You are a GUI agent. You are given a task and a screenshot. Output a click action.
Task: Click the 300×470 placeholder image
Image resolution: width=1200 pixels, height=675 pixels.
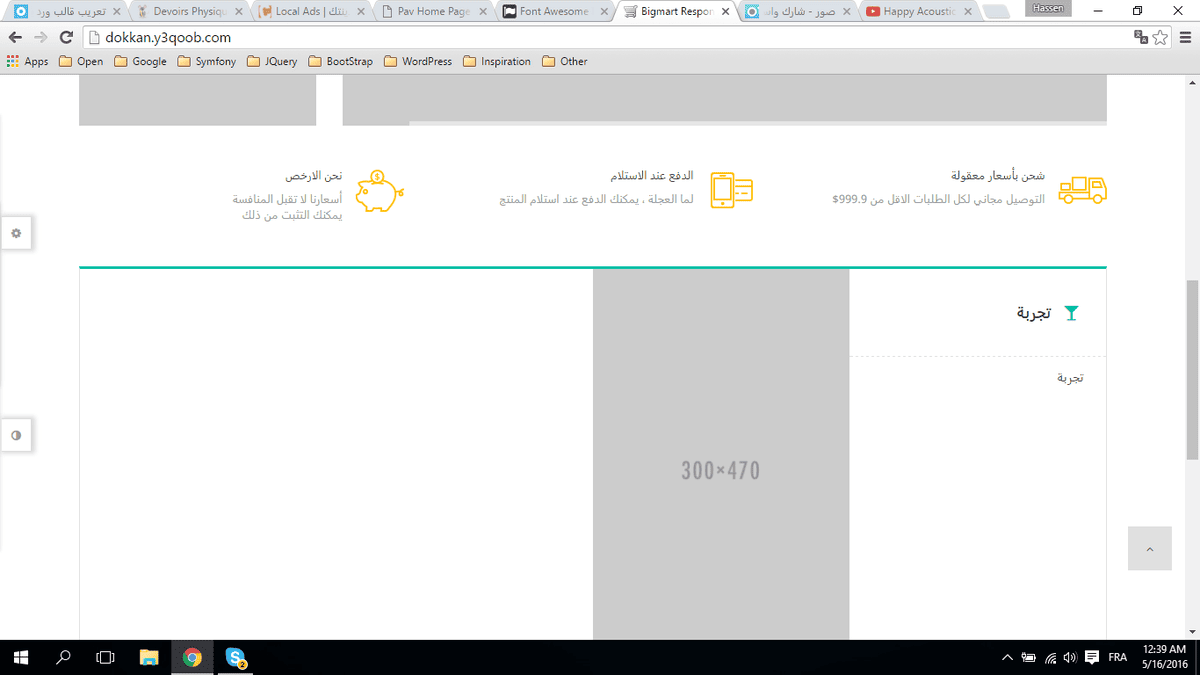click(721, 455)
